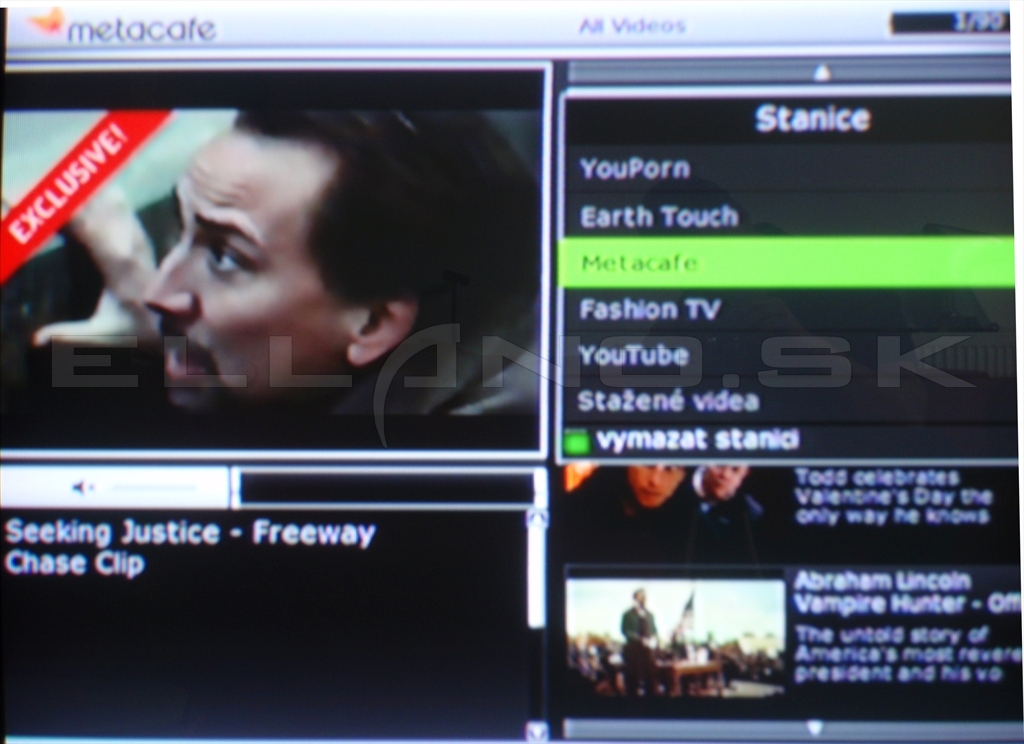The height and width of the screenshot is (744, 1024).
Task: Click the video progress bar
Action: pyautogui.click(x=387, y=487)
